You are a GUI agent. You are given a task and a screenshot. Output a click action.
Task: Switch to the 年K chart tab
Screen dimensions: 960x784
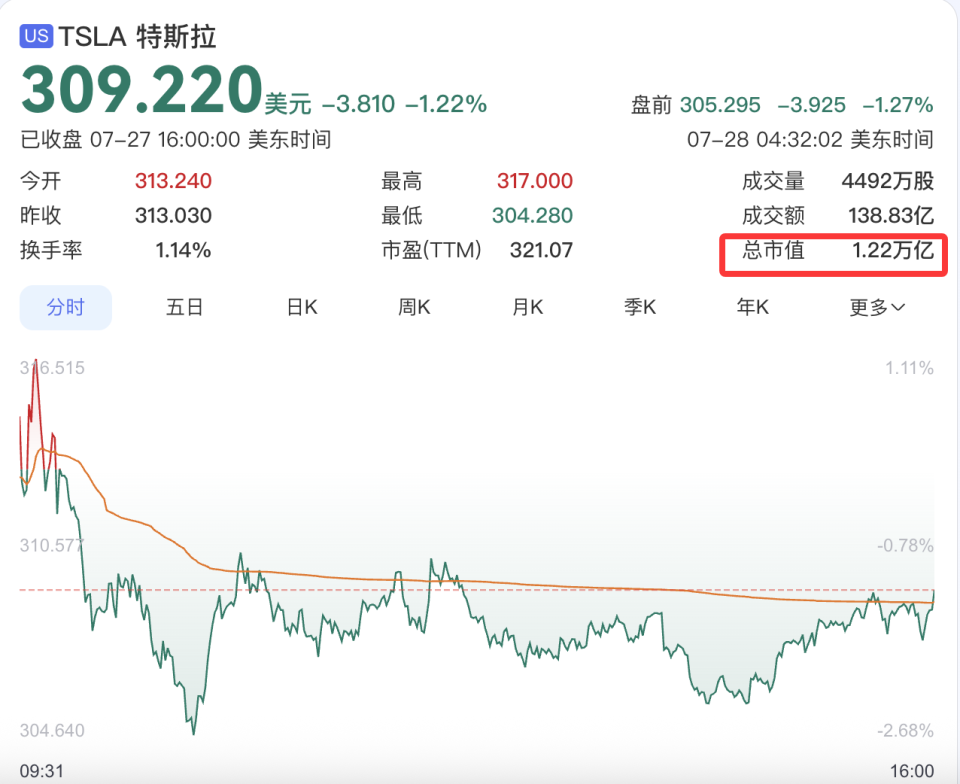[x=752, y=307]
